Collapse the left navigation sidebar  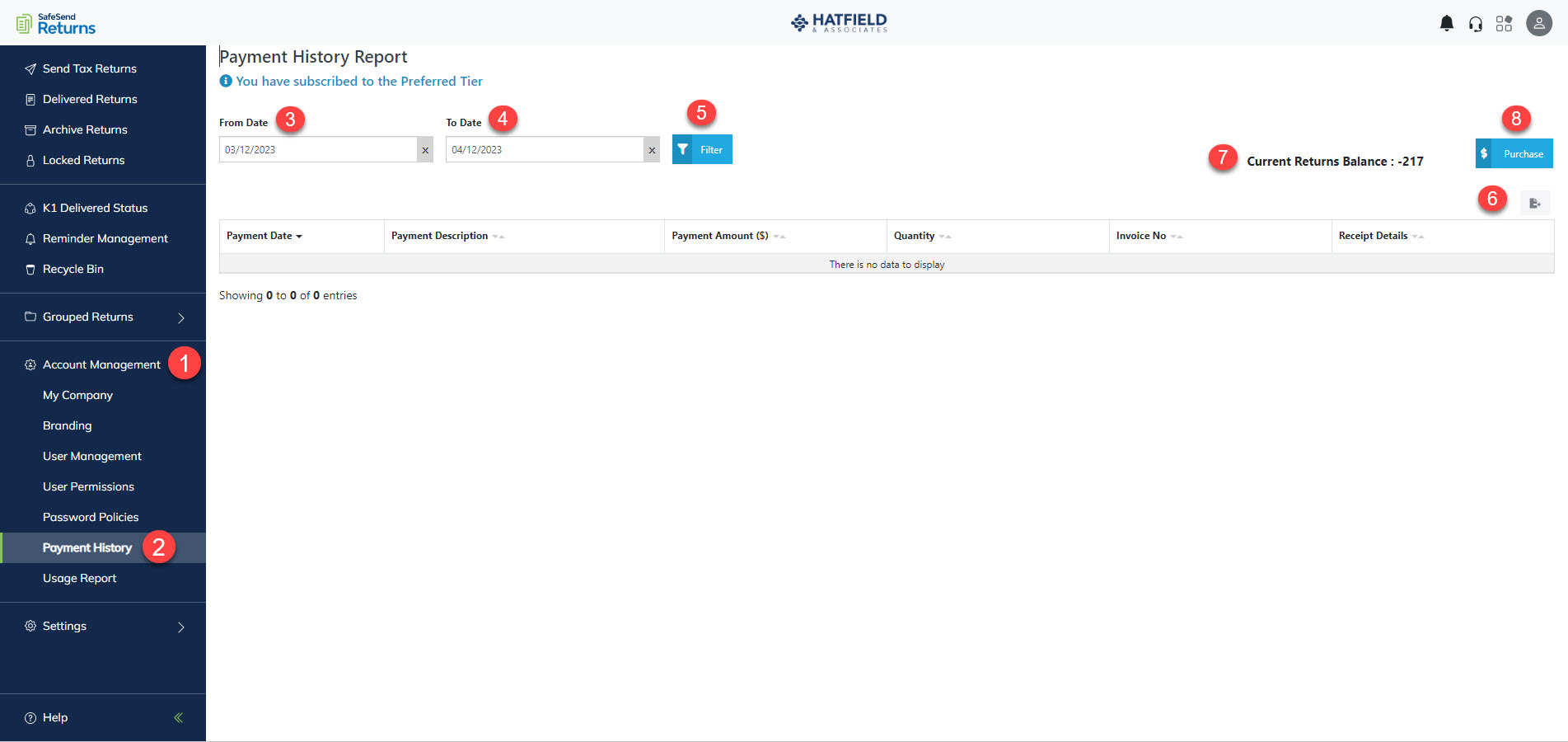coord(177,717)
